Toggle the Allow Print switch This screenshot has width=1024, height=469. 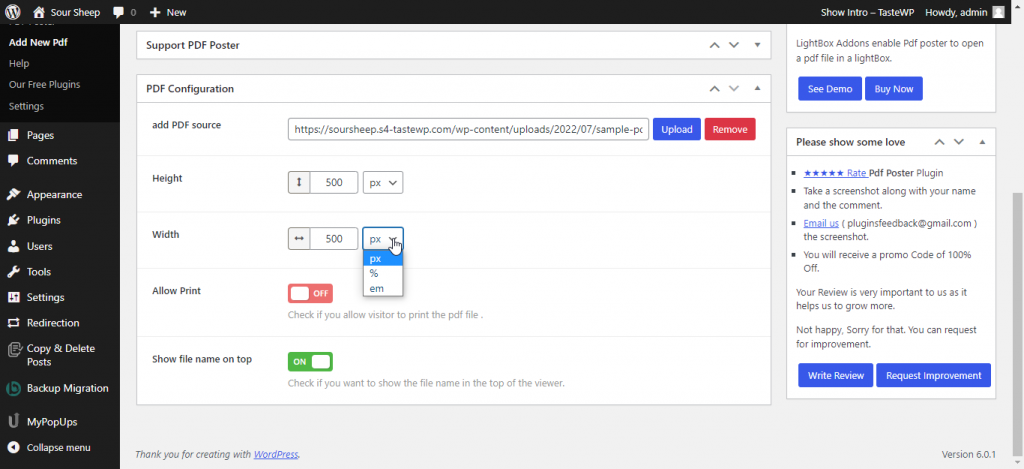(310, 293)
